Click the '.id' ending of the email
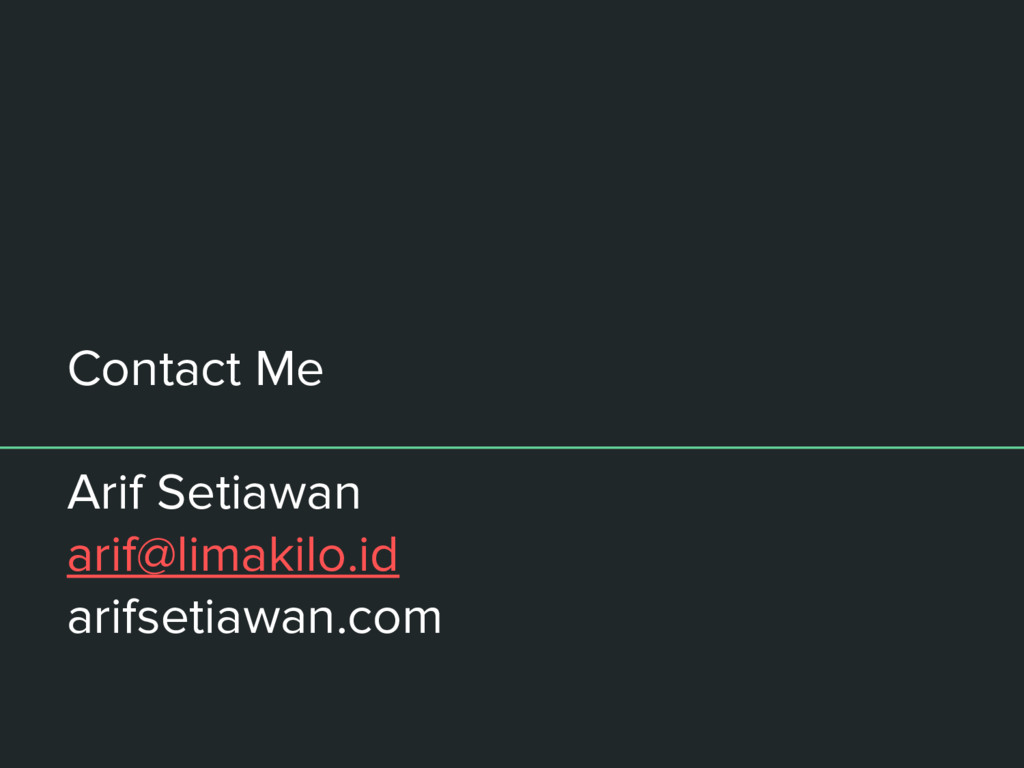 [375, 555]
